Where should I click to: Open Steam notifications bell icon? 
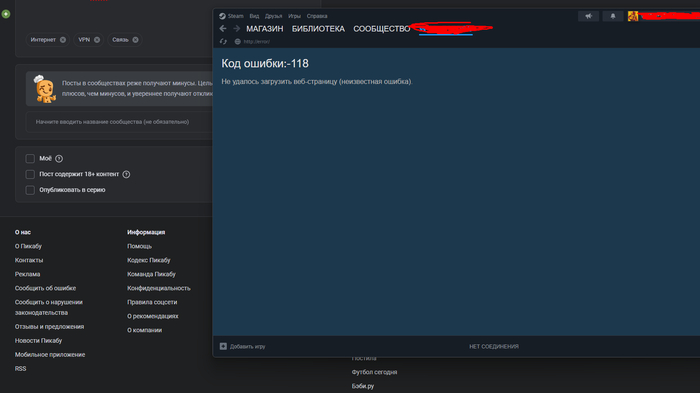pos(613,16)
